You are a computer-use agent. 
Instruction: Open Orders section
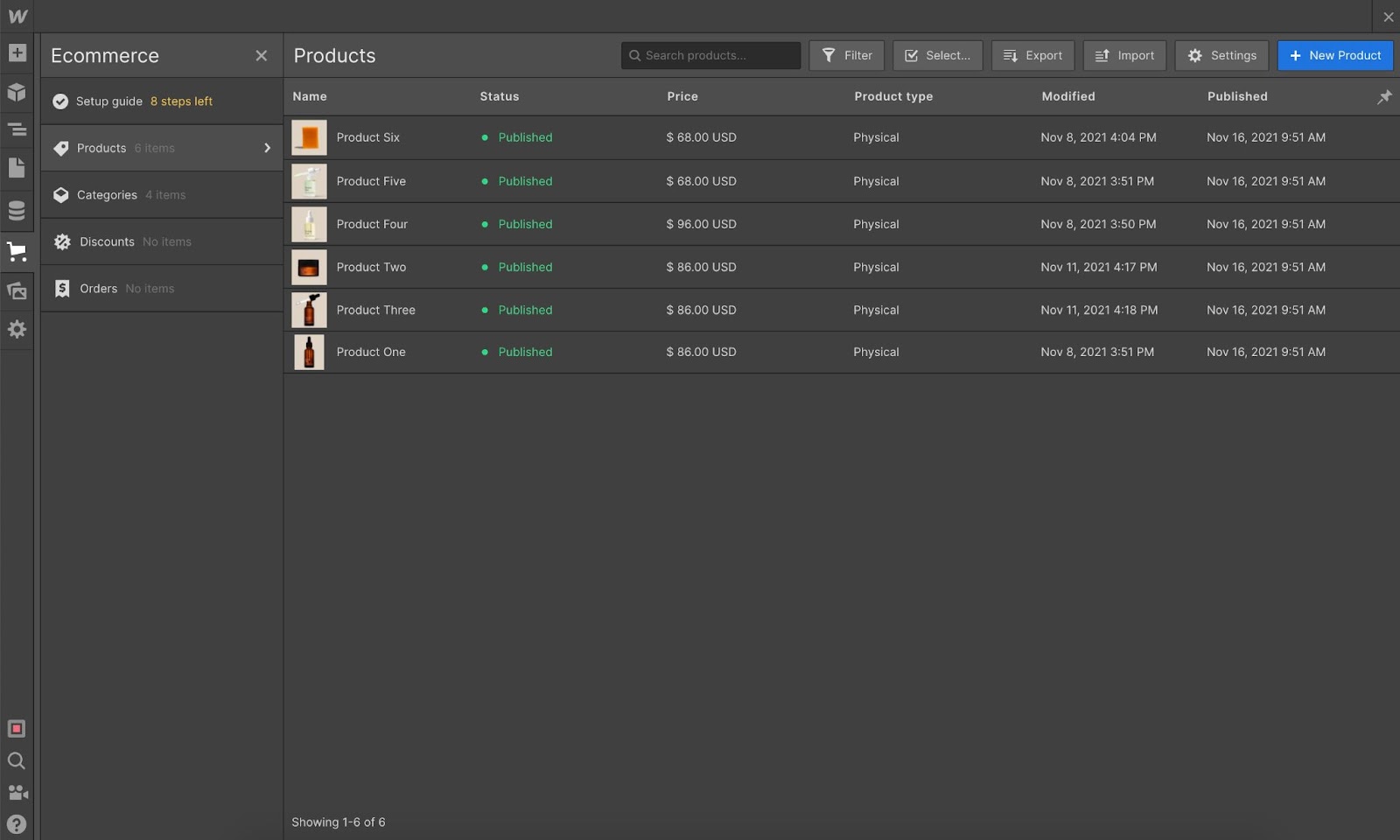162,289
